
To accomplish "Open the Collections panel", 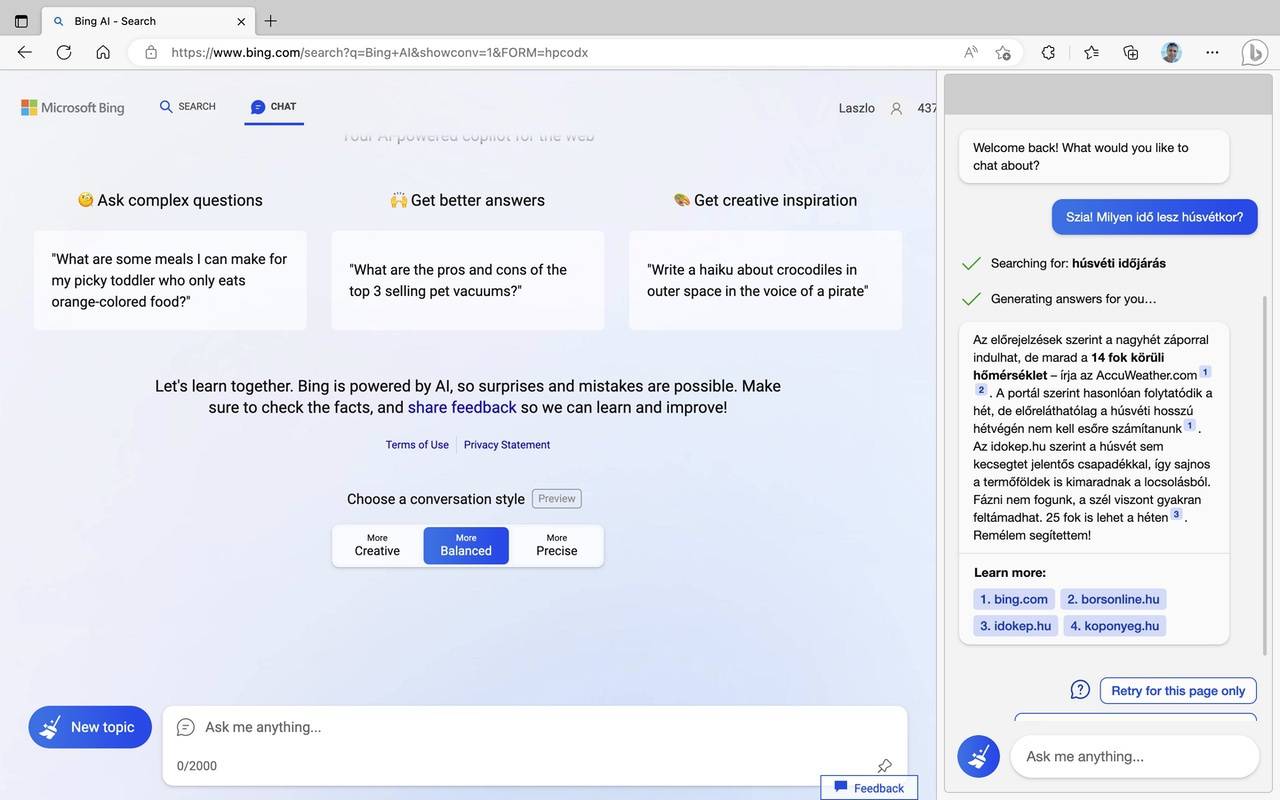I will pos(1131,52).
